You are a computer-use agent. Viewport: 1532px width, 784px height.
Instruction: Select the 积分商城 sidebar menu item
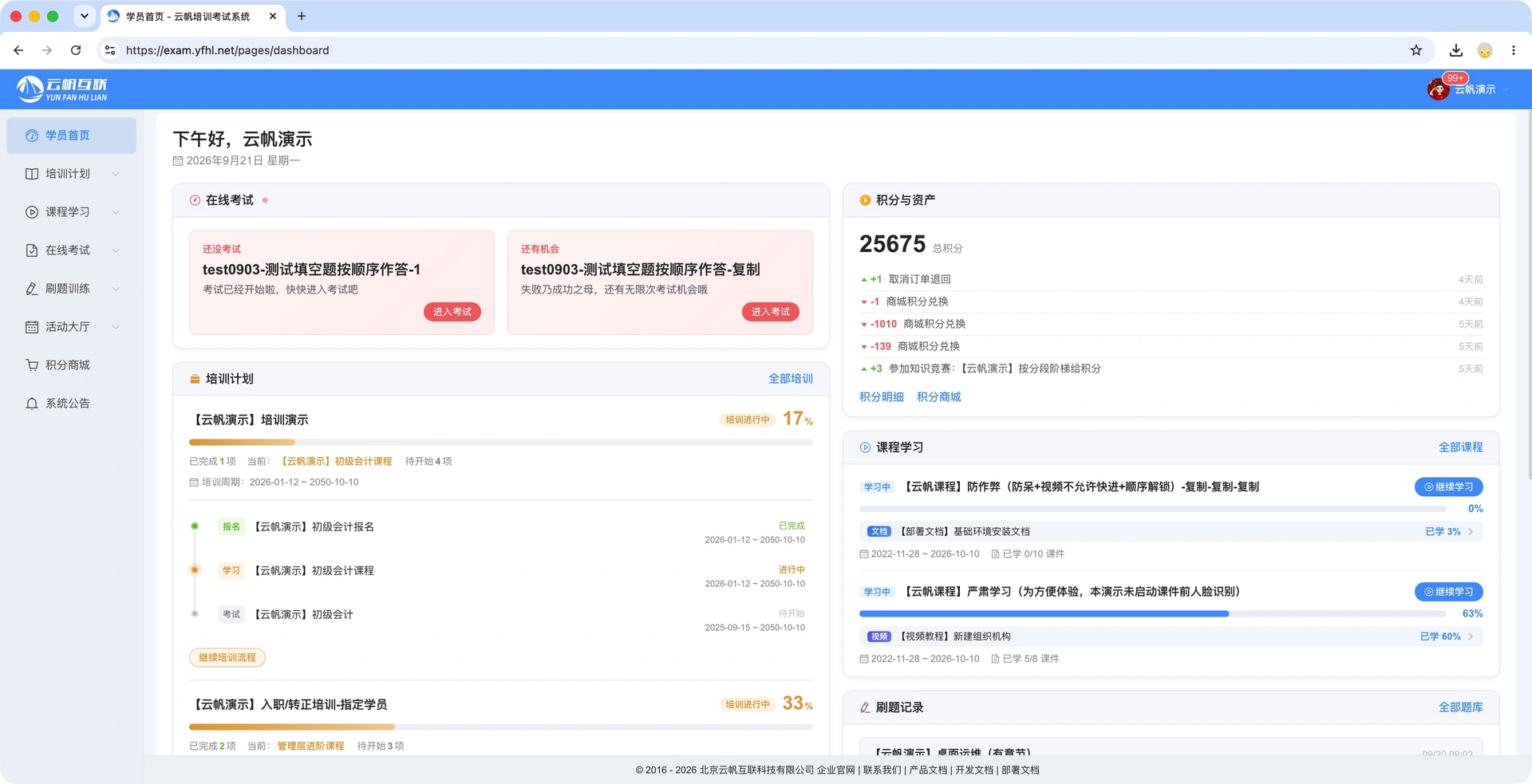71,365
